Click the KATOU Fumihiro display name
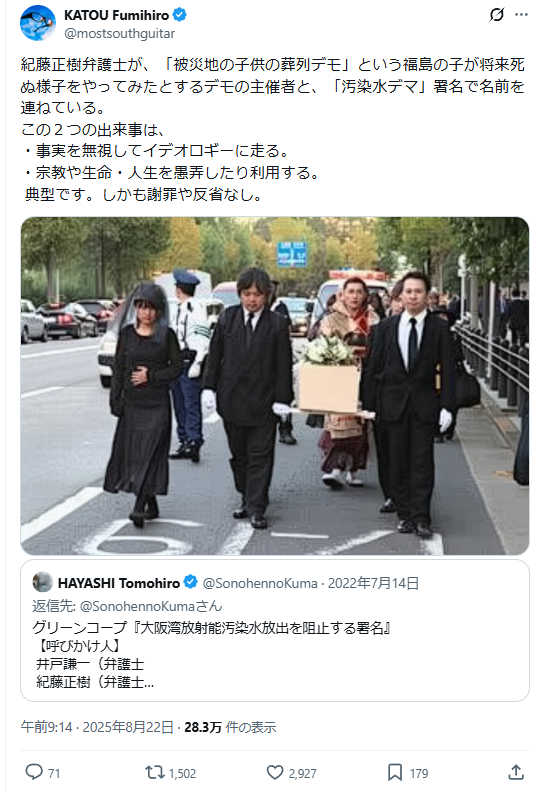The image size is (544, 792). (x=117, y=15)
